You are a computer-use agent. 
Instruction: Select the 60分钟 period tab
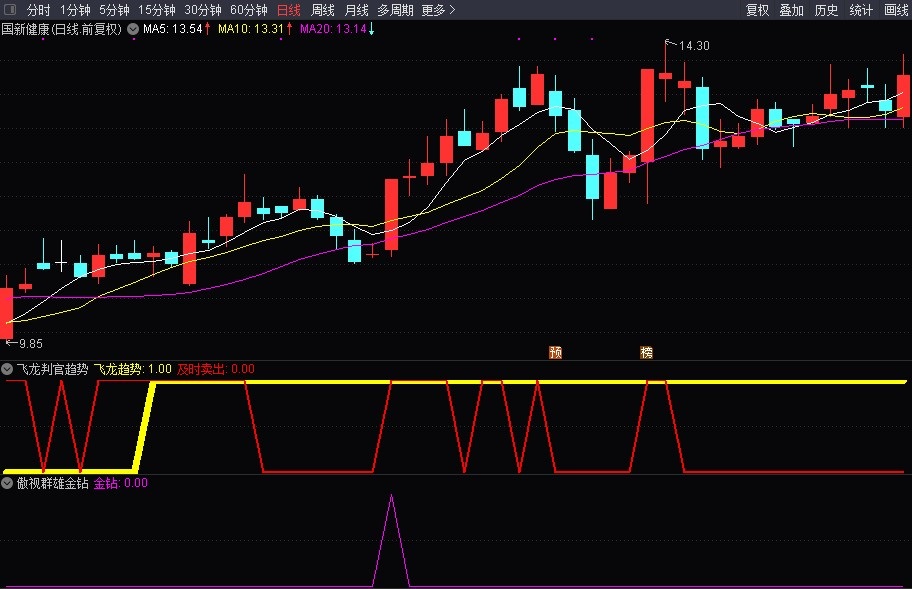[249, 10]
